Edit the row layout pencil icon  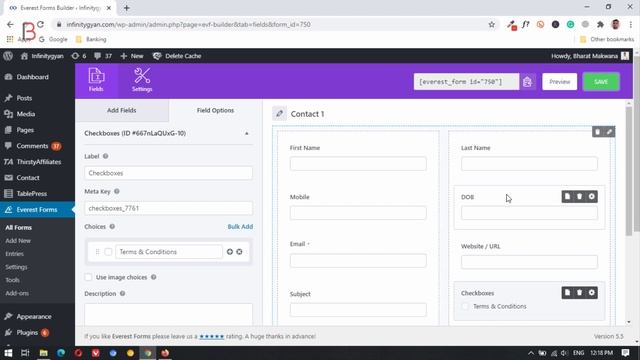[x=609, y=132]
